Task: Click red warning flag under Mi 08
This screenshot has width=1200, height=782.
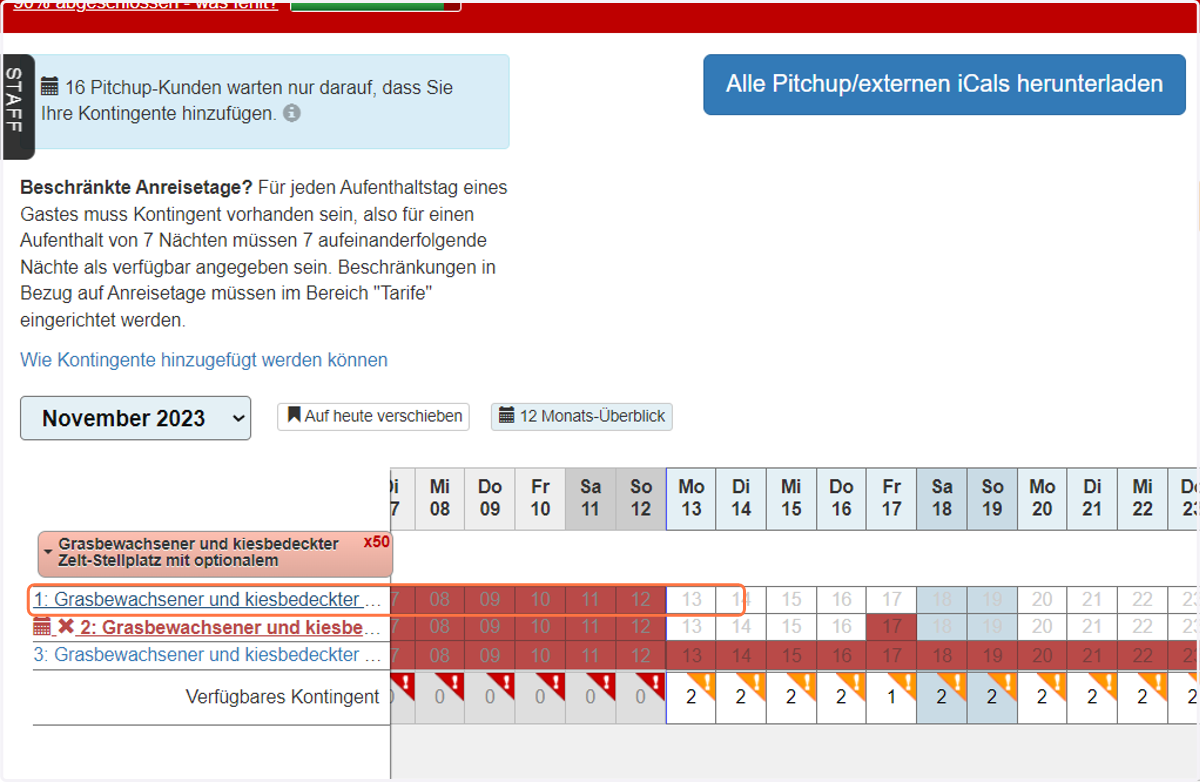Action: 455,683
